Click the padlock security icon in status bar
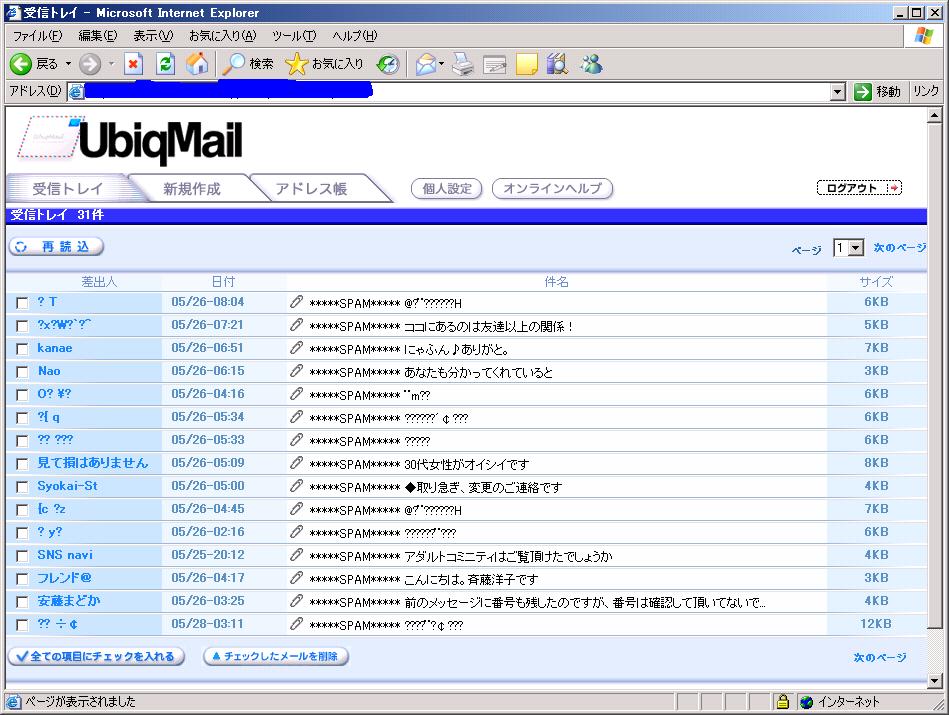The width and height of the screenshot is (949, 715). tap(783, 702)
